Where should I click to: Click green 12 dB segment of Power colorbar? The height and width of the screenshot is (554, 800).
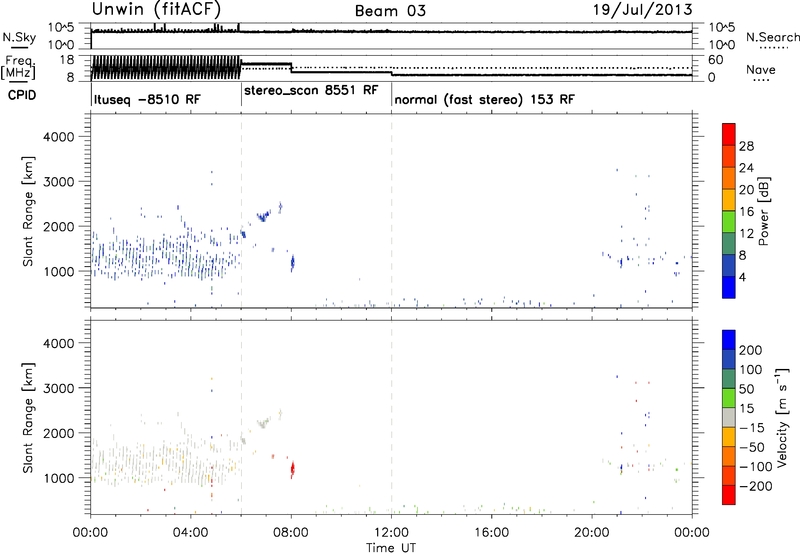729,222
